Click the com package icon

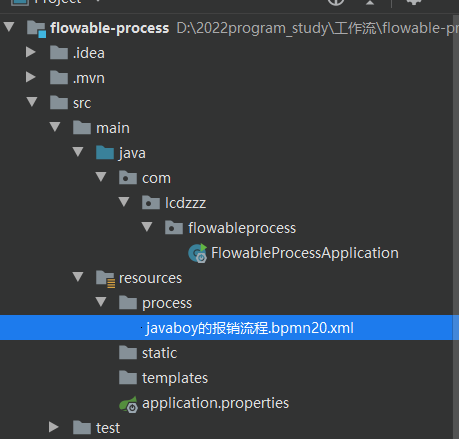click(128, 178)
